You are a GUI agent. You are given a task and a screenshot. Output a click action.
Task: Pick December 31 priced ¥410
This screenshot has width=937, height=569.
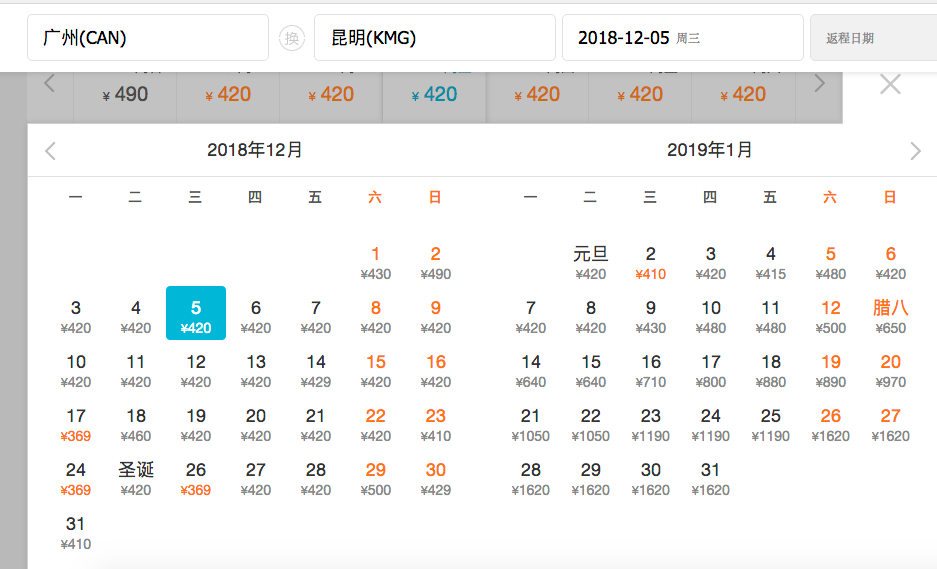pos(76,533)
